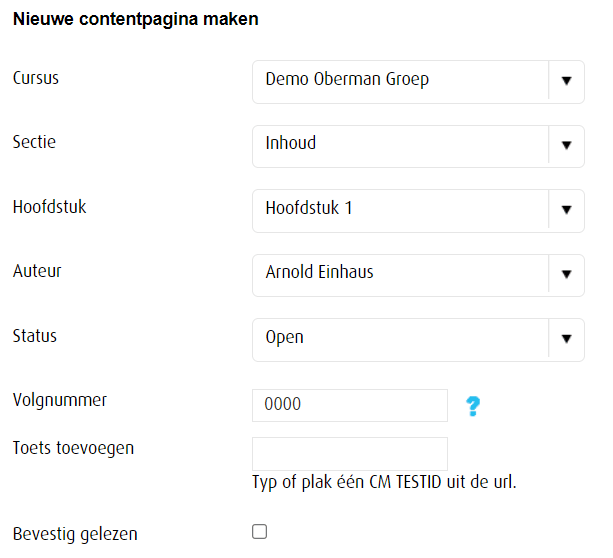This screenshot has width=613, height=558.
Task: Click the arrow of the Sectie dropdown
Action: click(x=566, y=145)
